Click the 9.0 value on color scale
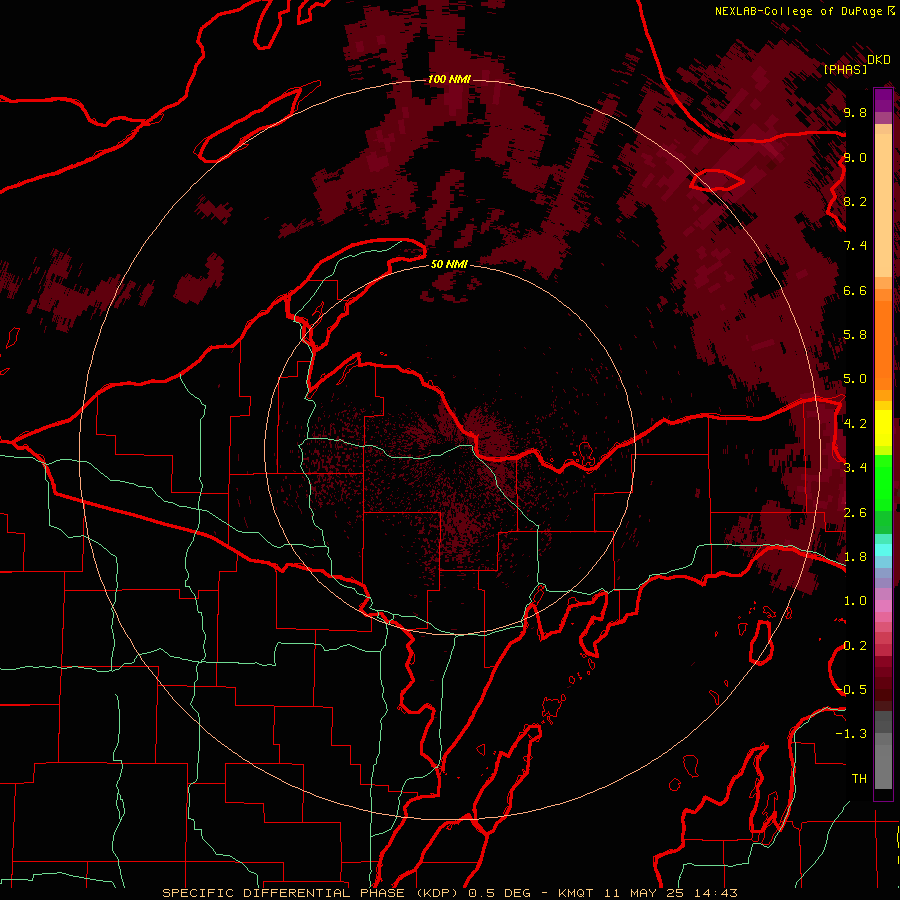Image resolution: width=900 pixels, height=900 pixels. tap(855, 157)
